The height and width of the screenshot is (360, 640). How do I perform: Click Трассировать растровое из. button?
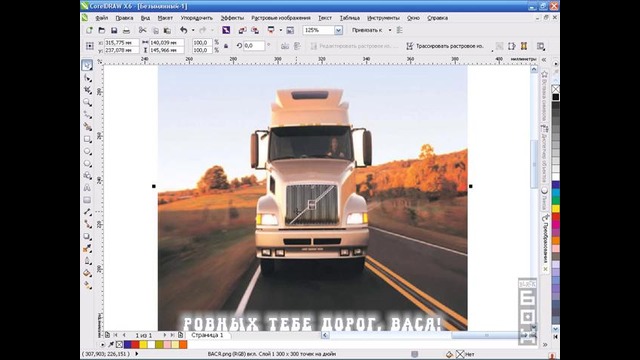pyautogui.click(x=445, y=46)
